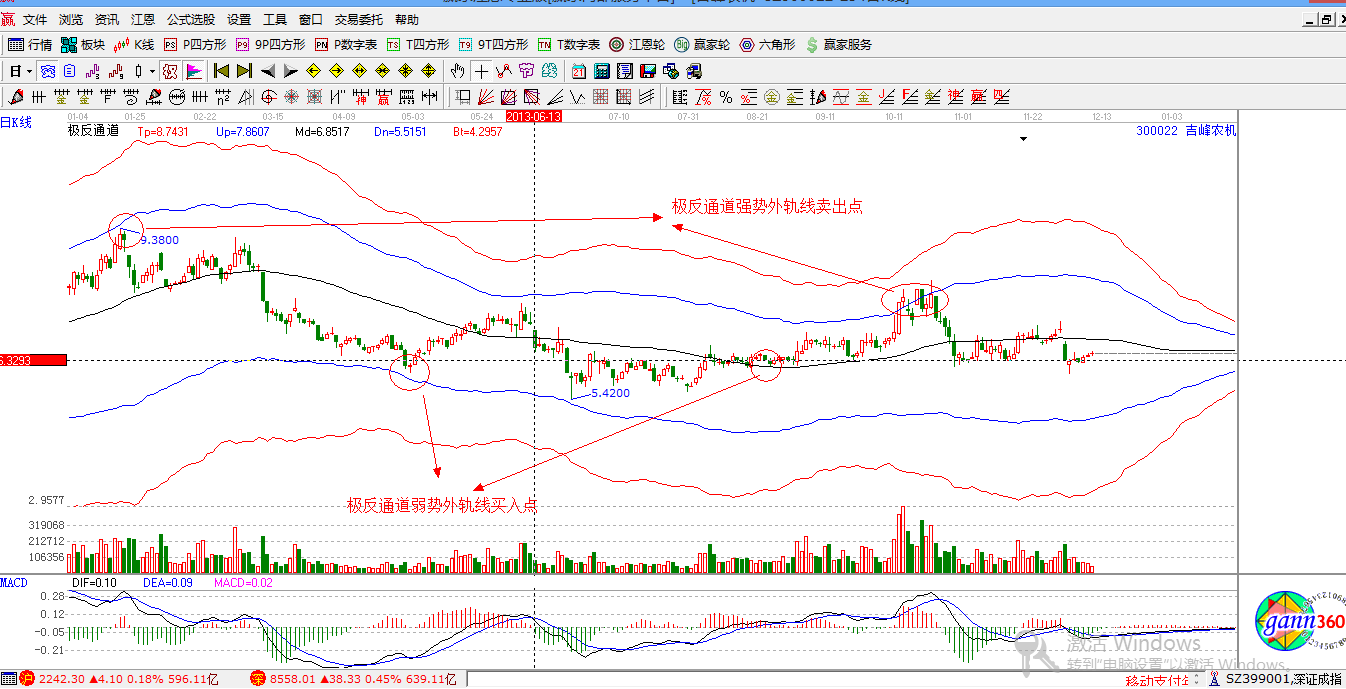
Task: Toggle the red framed pattern button
Action: [x=169, y=71]
